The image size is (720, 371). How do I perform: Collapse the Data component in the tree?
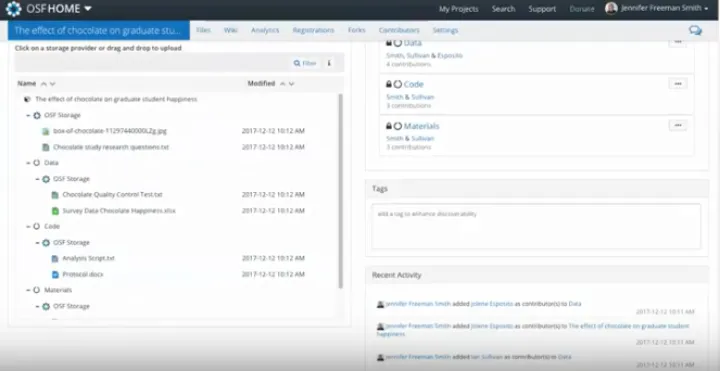tap(28, 163)
